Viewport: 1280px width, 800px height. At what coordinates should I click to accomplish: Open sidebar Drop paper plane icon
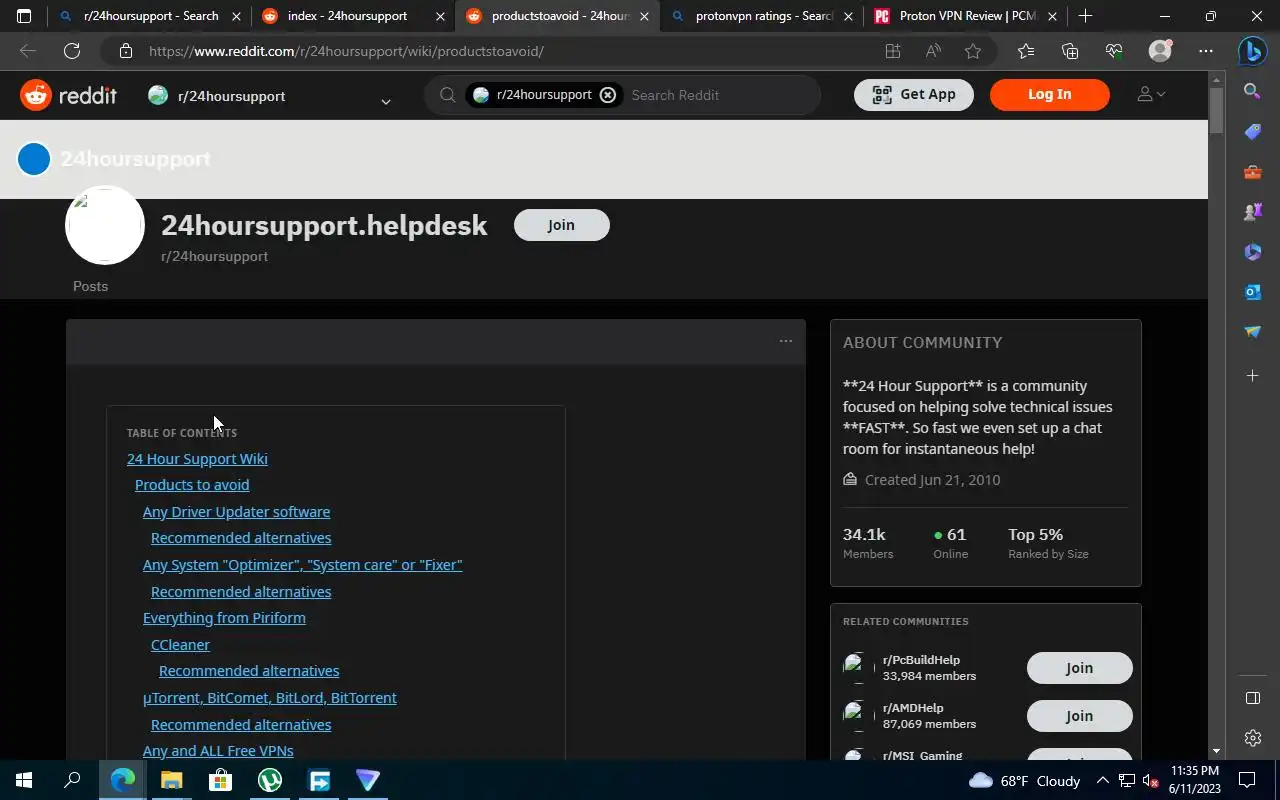point(1252,332)
